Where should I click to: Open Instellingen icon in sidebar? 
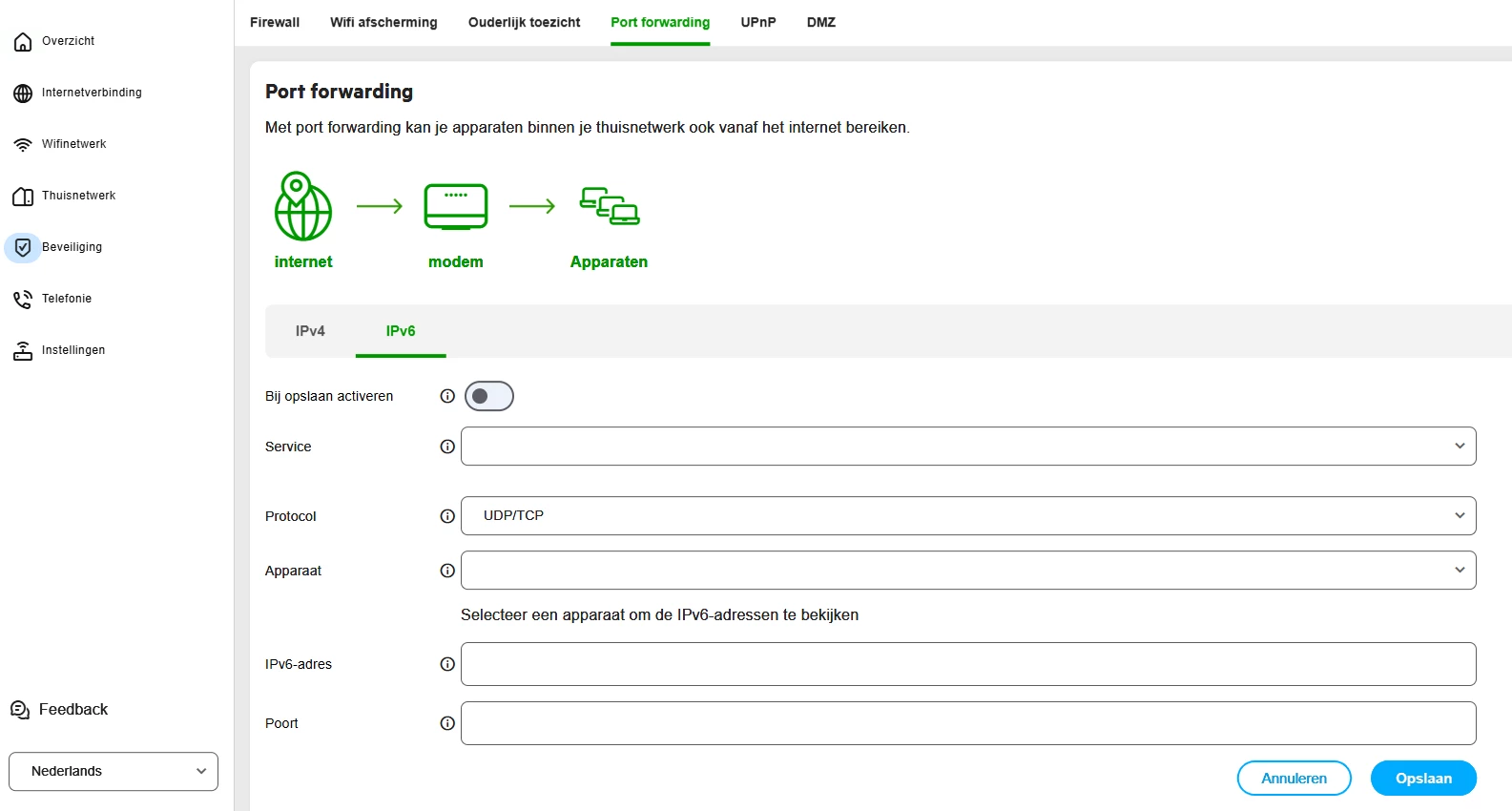click(23, 351)
